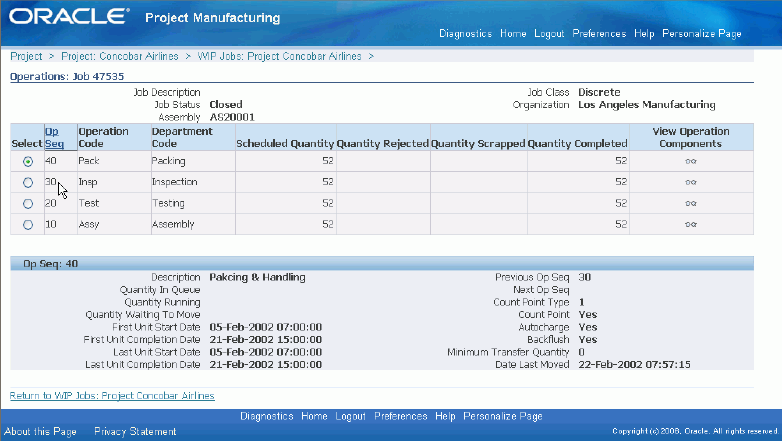Click the Oracle logo
The width and height of the screenshot is (782, 441).
click(x=69, y=16)
